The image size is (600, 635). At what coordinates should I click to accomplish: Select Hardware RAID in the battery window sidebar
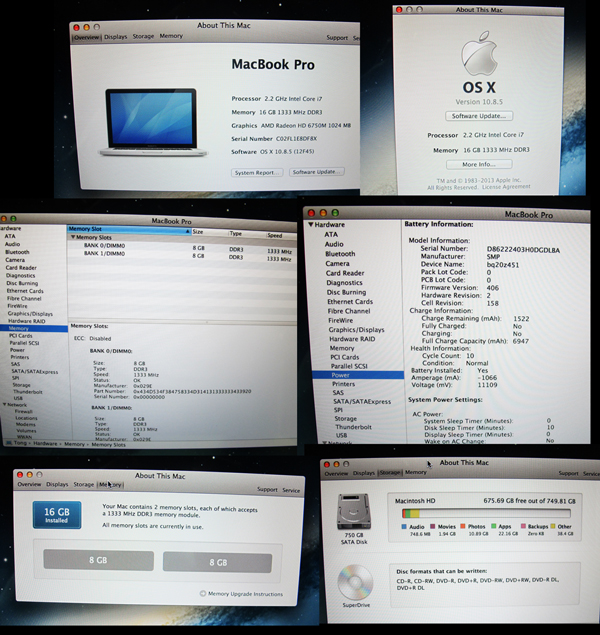click(x=352, y=339)
